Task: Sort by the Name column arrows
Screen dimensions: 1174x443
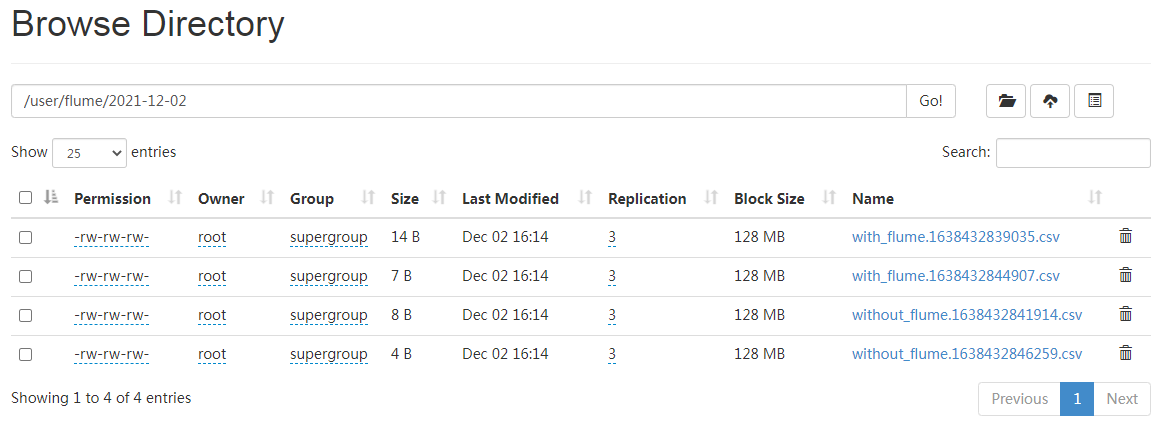Action: click(x=1095, y=198)
